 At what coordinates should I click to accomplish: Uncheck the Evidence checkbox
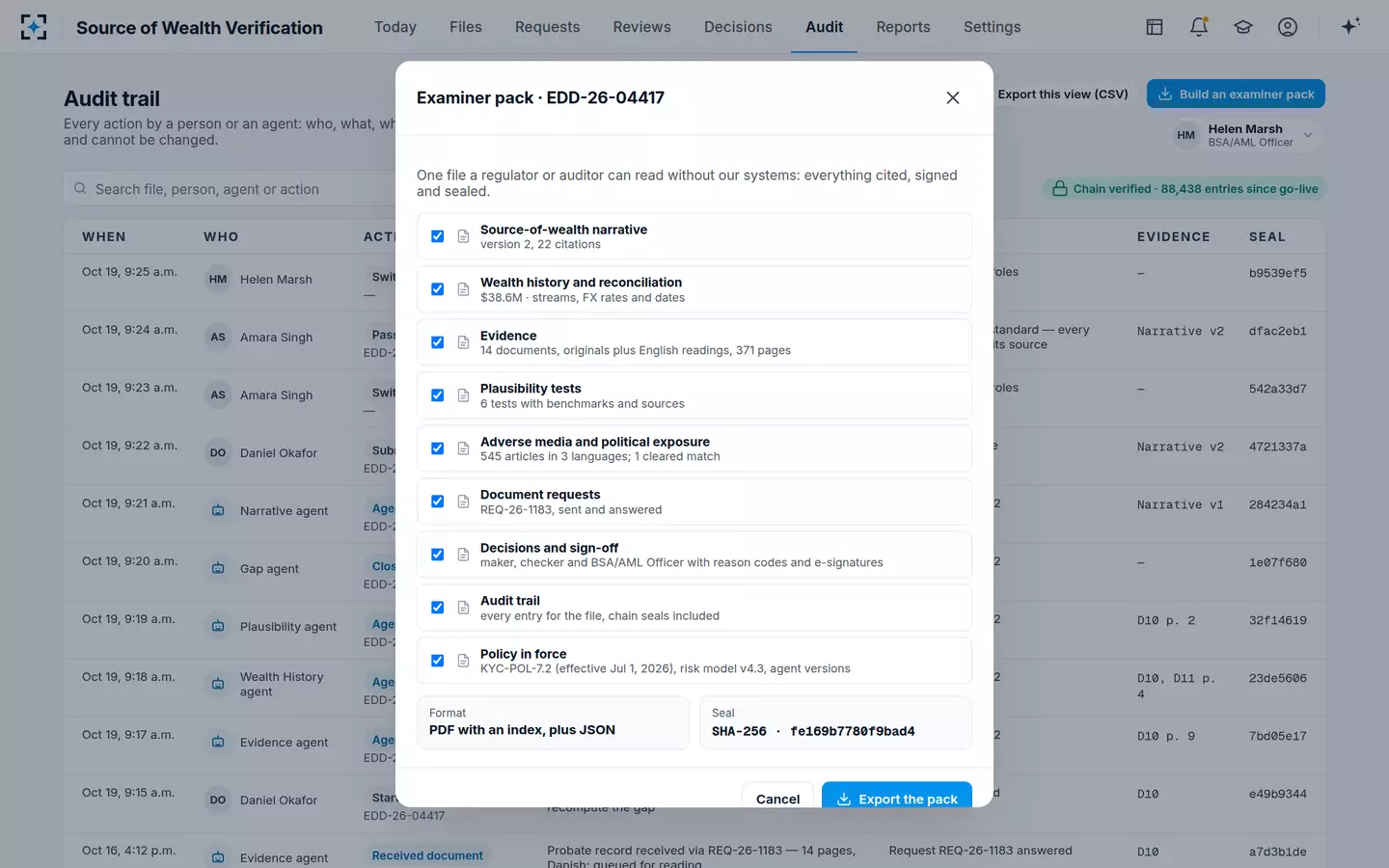438,342
